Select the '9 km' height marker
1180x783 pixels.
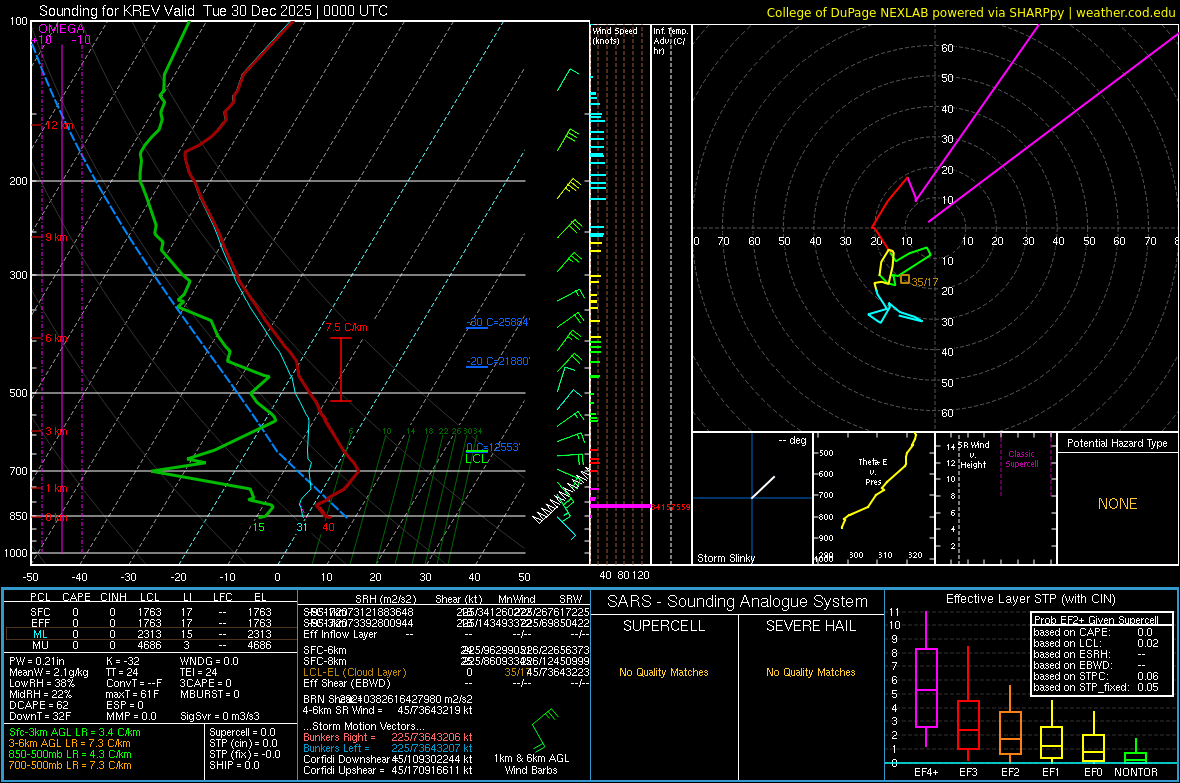(x=56, y=237)
